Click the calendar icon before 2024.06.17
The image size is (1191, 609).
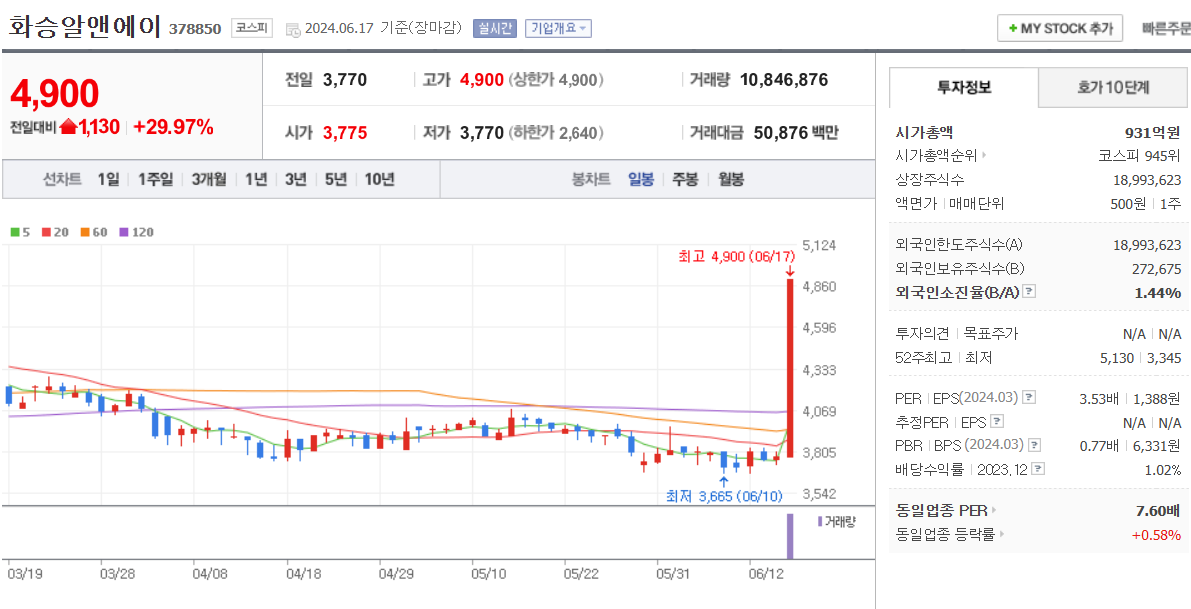(x=292, y=30)
